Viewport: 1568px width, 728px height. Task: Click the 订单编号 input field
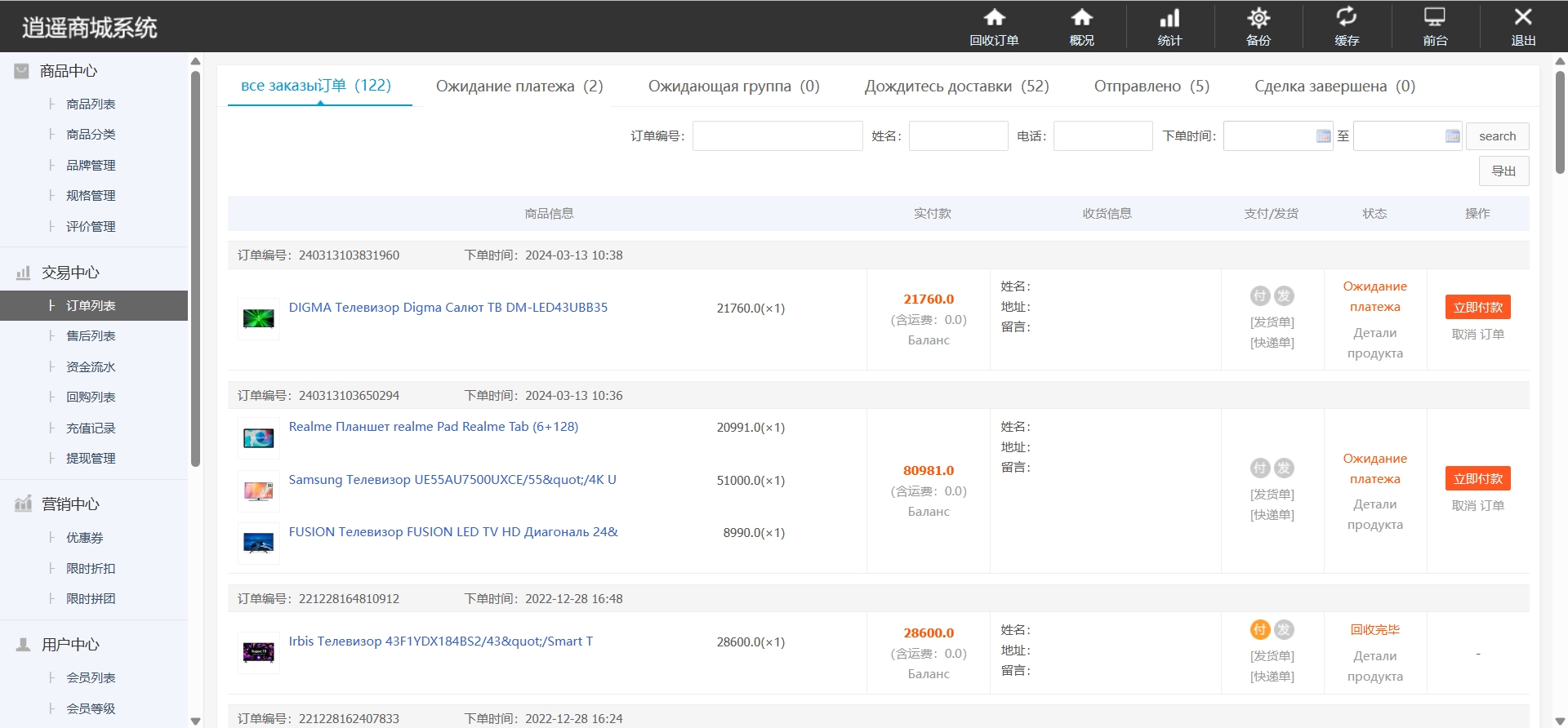(777, 136)
